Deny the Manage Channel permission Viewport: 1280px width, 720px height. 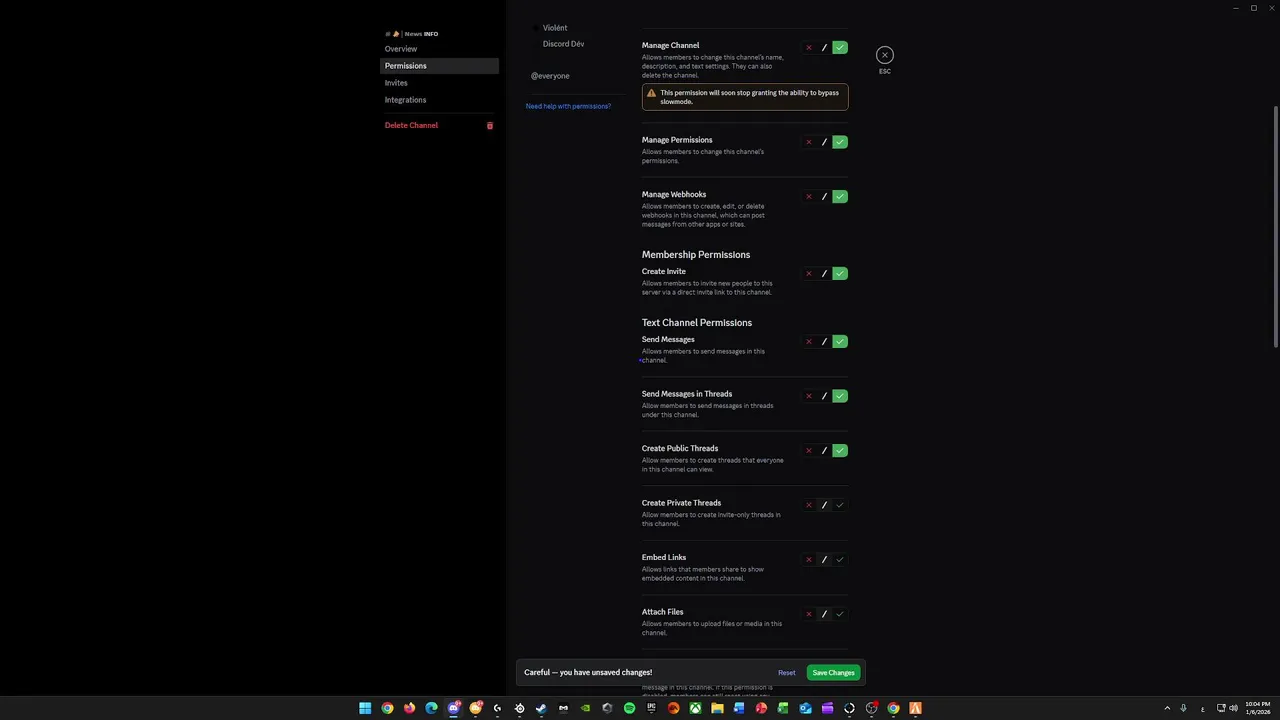point(809,48)
